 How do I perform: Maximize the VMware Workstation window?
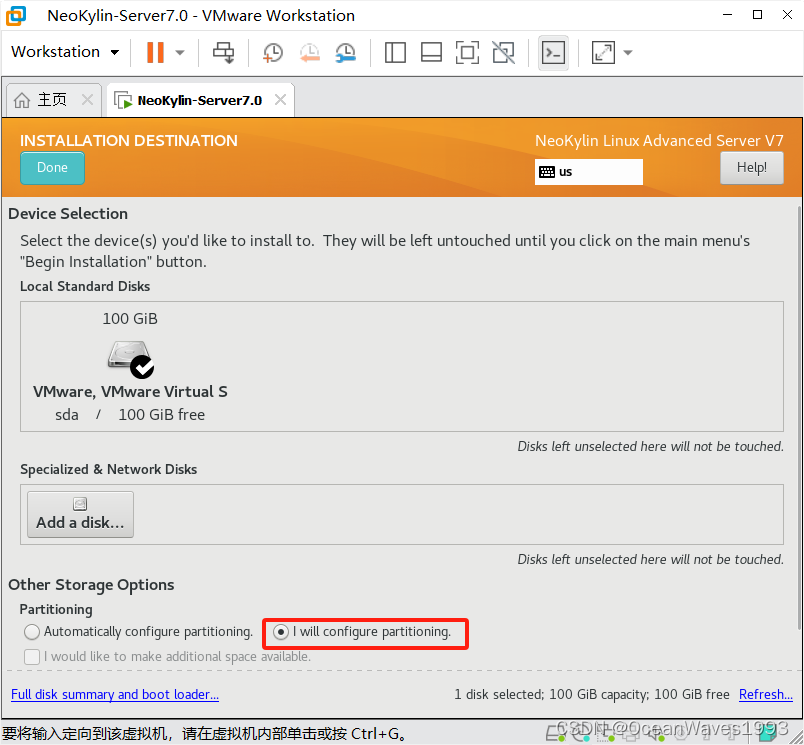[x=757, y=15]
